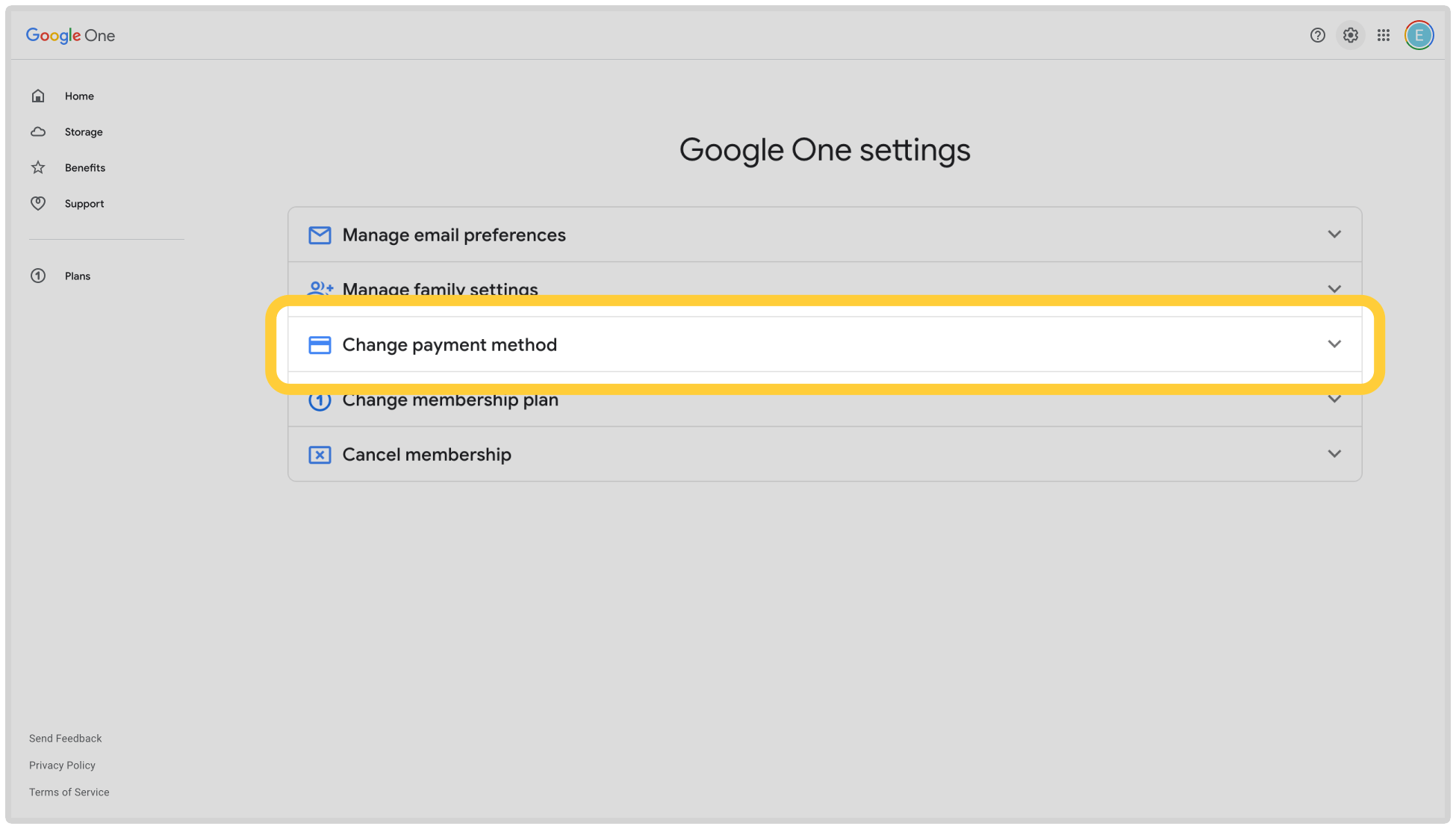Expand Change membership plan chevron
Viewport: 1456px width, 829px height.
(1334, 399)
